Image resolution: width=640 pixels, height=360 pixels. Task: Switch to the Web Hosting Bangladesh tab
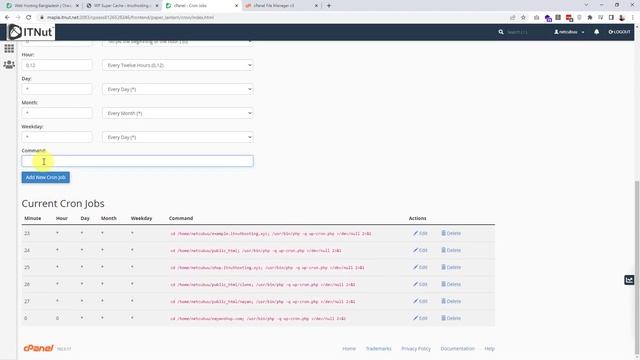pyautogui.click(x=42, y=6)
